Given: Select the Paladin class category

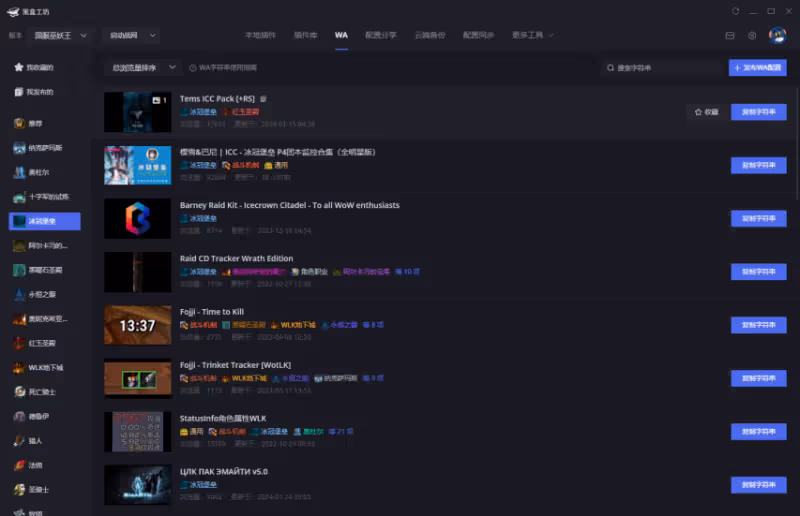Looking at the screenshot, I should (x=32, y=490).
